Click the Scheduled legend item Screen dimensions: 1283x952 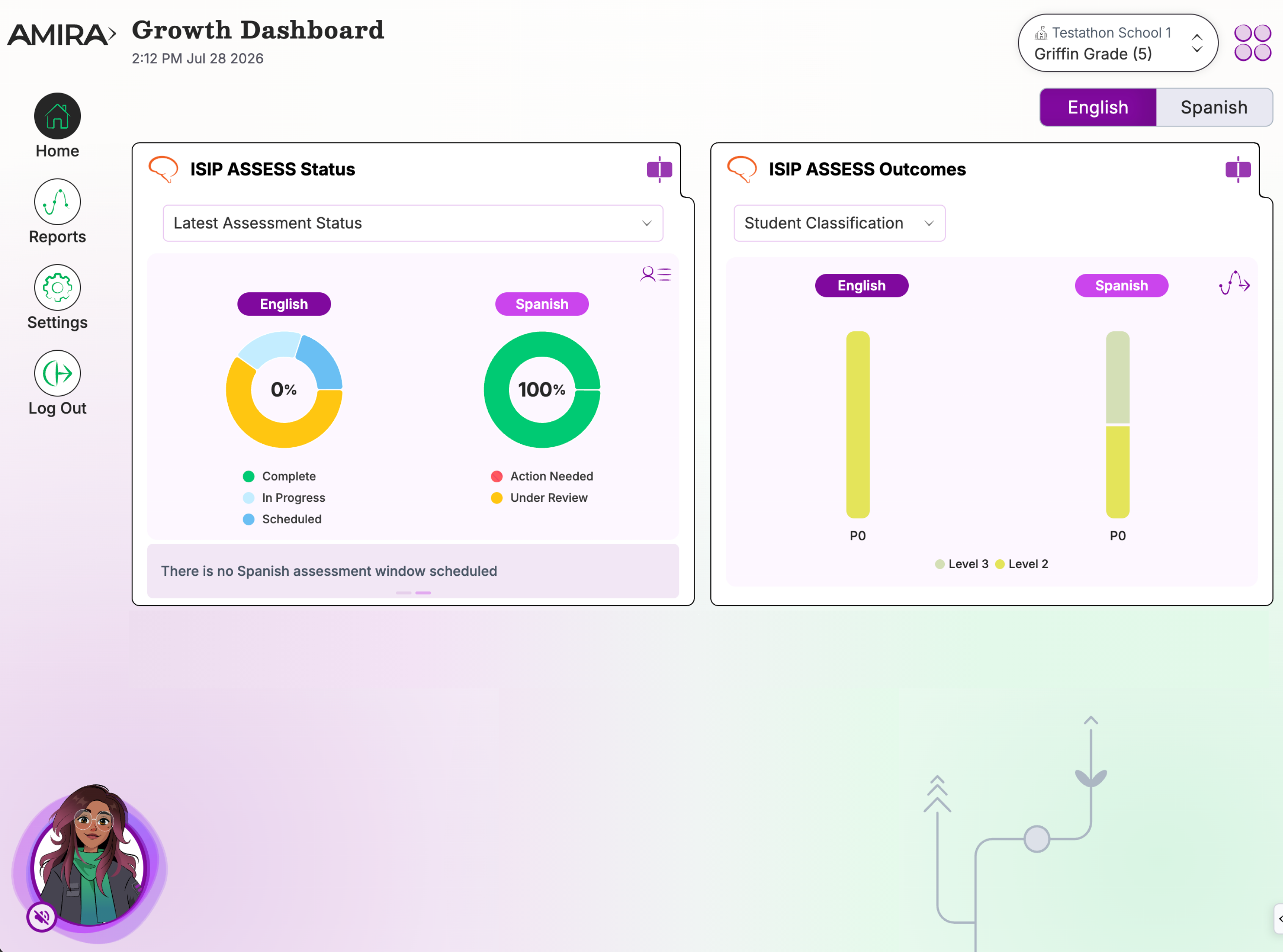[x=282, y=519]
